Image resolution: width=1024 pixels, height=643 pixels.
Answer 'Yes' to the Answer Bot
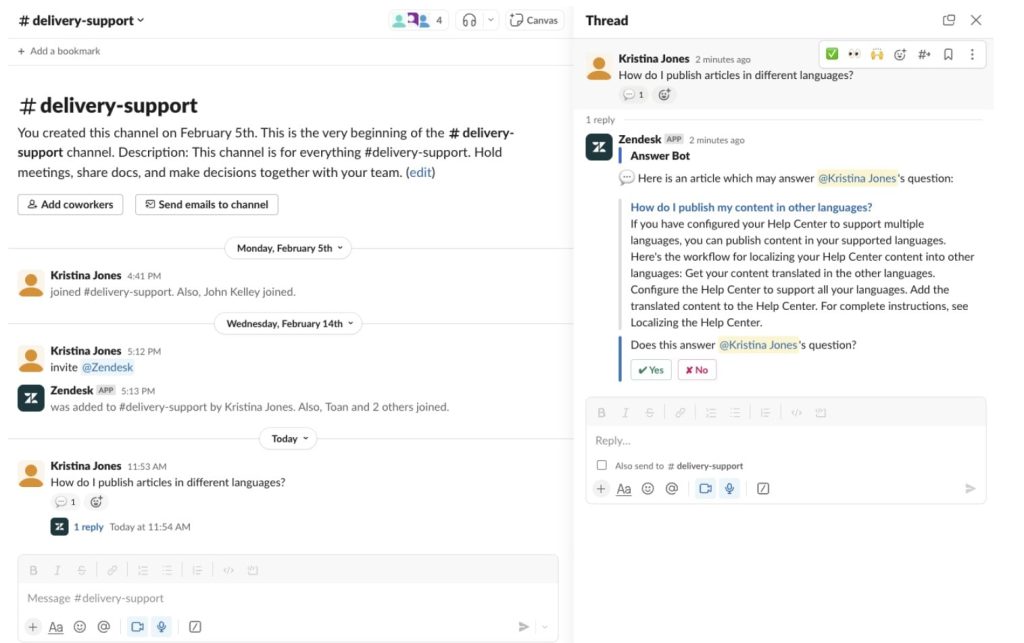[x=650, y=370]
